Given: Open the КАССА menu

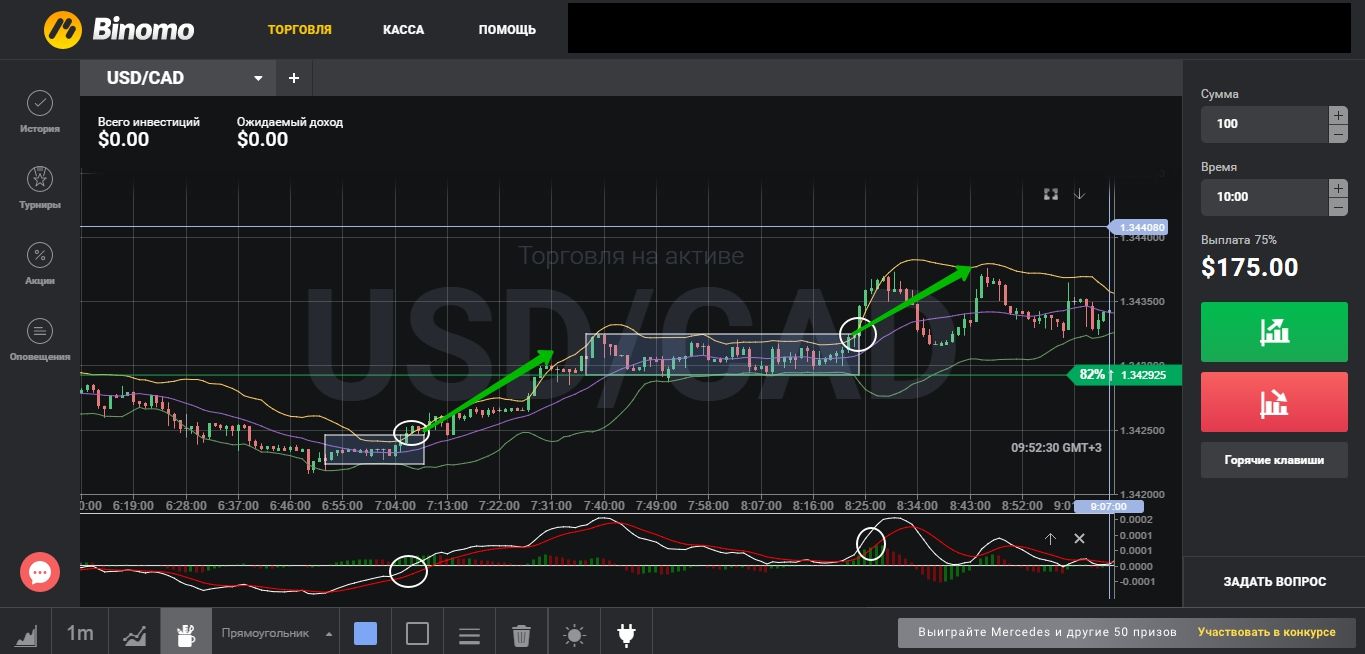Looking at the screenshot, I should (404, 30).
